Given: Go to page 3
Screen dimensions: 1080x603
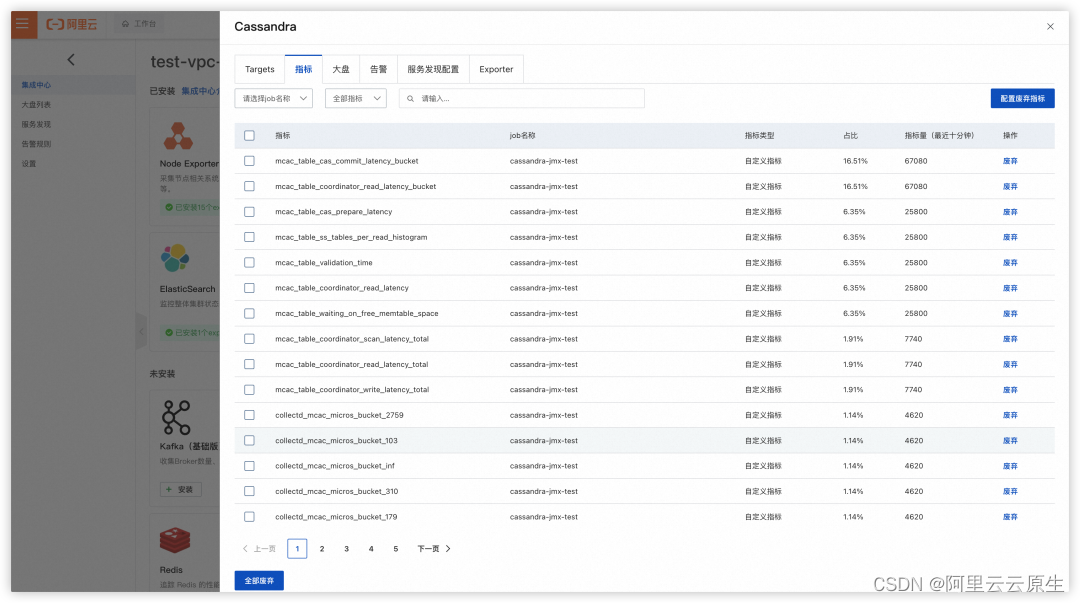Looking at the screenshot, I should (346, 549).
